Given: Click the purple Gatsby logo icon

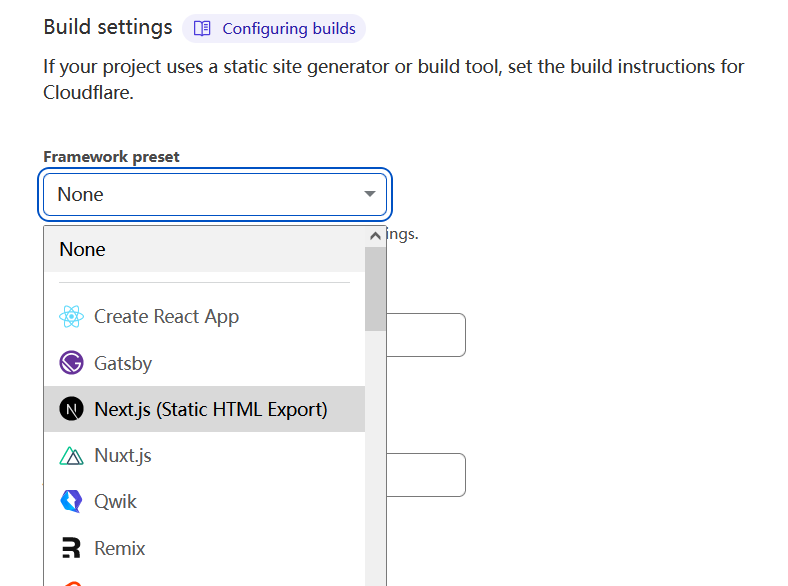Looking at the screenshot, I should click(x=71, y=363).
